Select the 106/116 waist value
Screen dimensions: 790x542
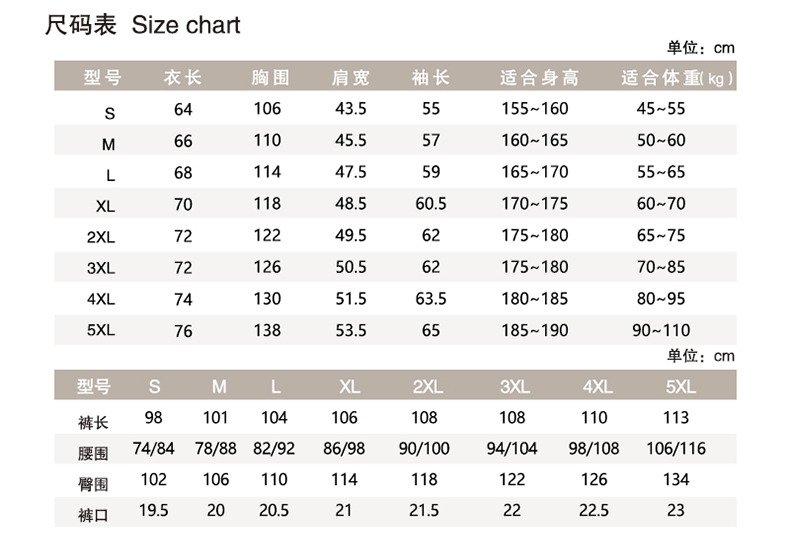pyautogui.click(x=676, y=448)
